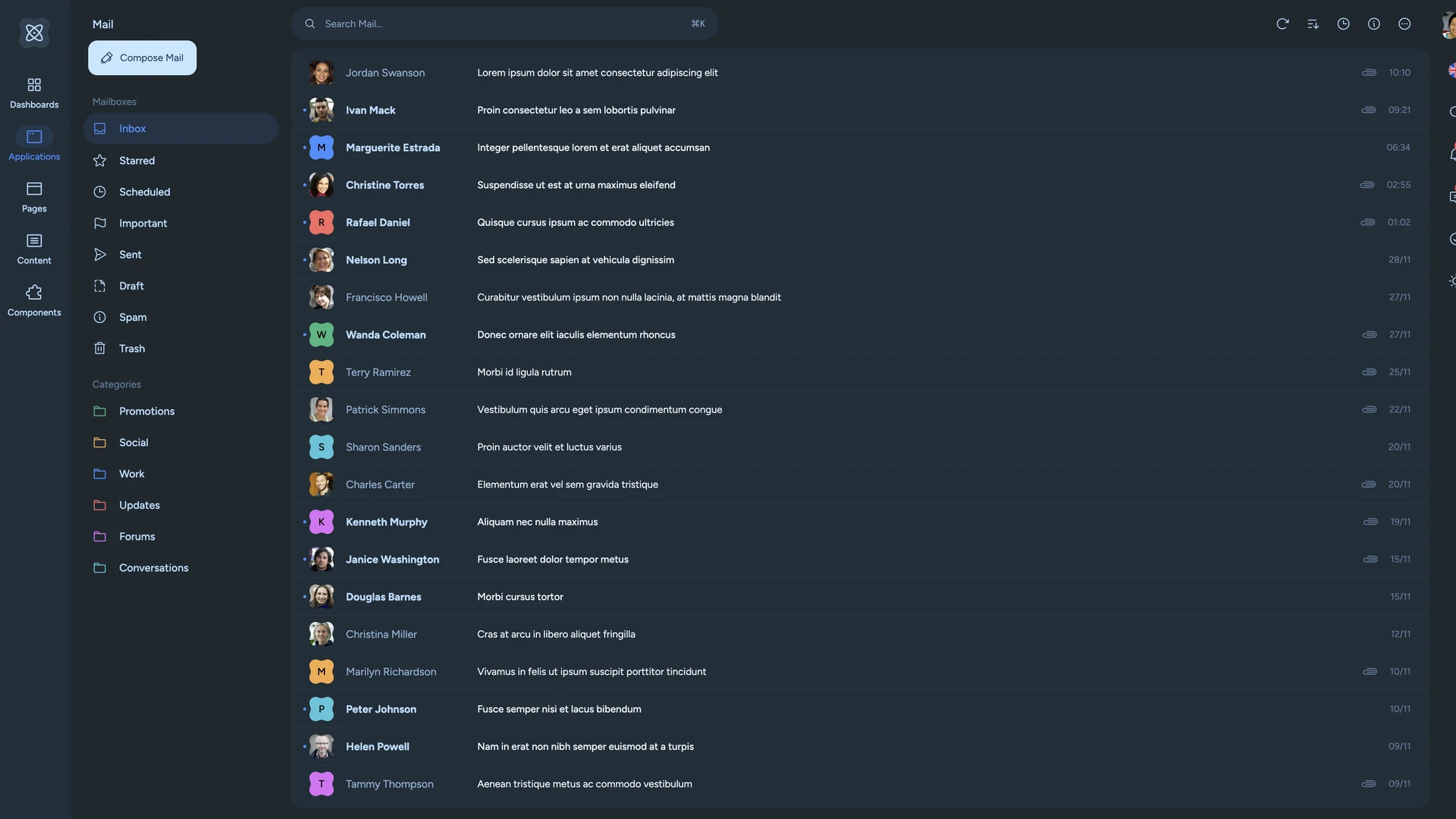Click the attachment icon on Tammy Thompson's email

(1369, 784)
